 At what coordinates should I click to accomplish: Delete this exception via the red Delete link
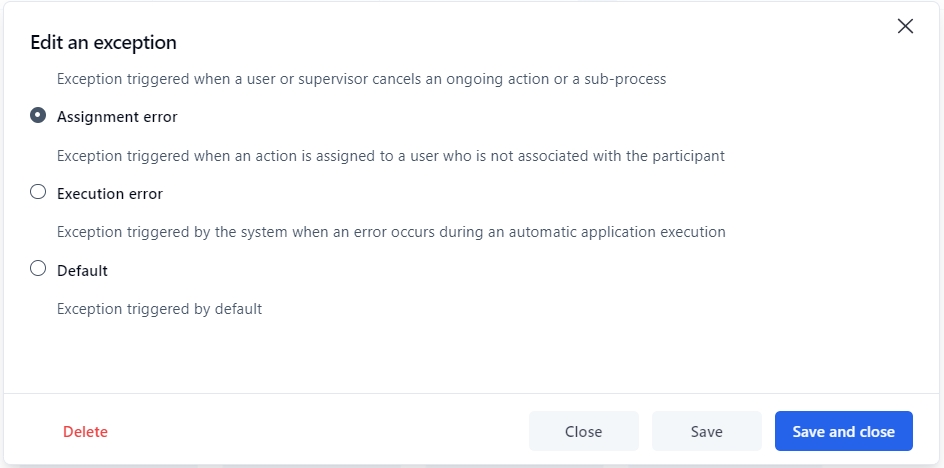coord(85,432)
